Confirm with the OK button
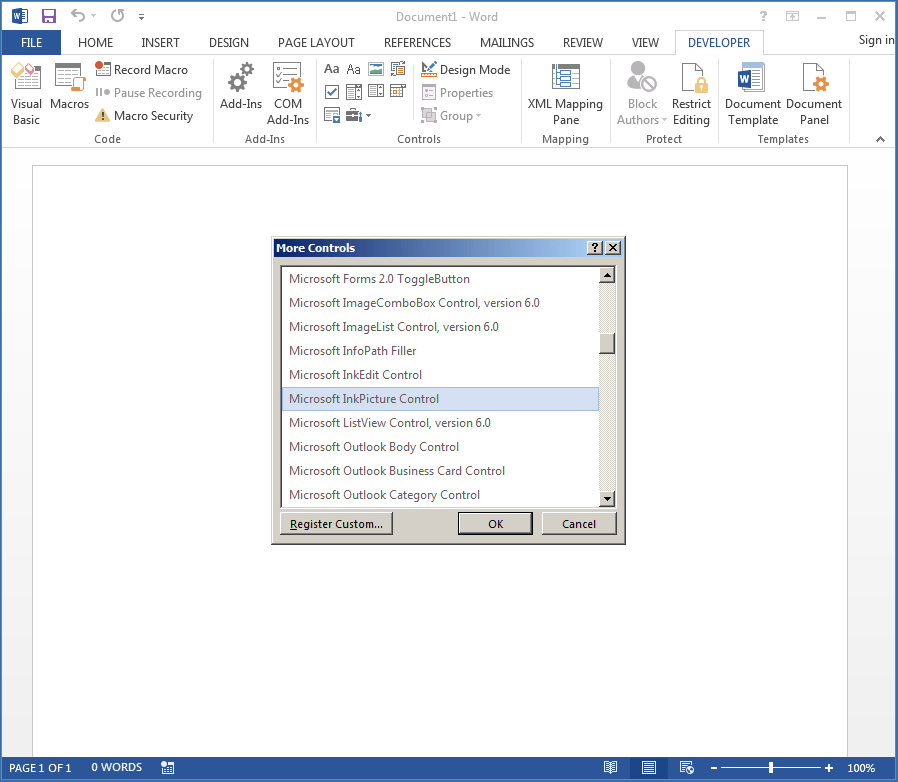898x782 pixels. pyautogui.click(x=495, y=522)
